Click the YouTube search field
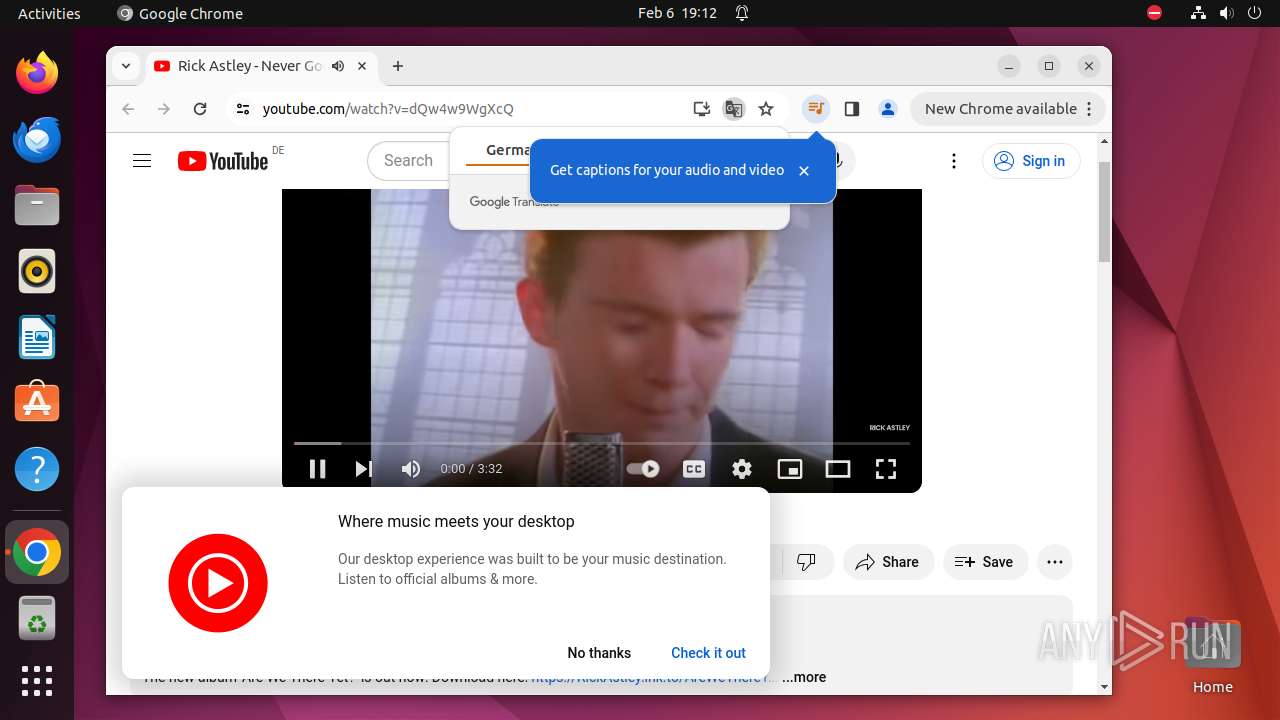The height and width of the screenshot is (720, 1280). (x=408, y=161)
